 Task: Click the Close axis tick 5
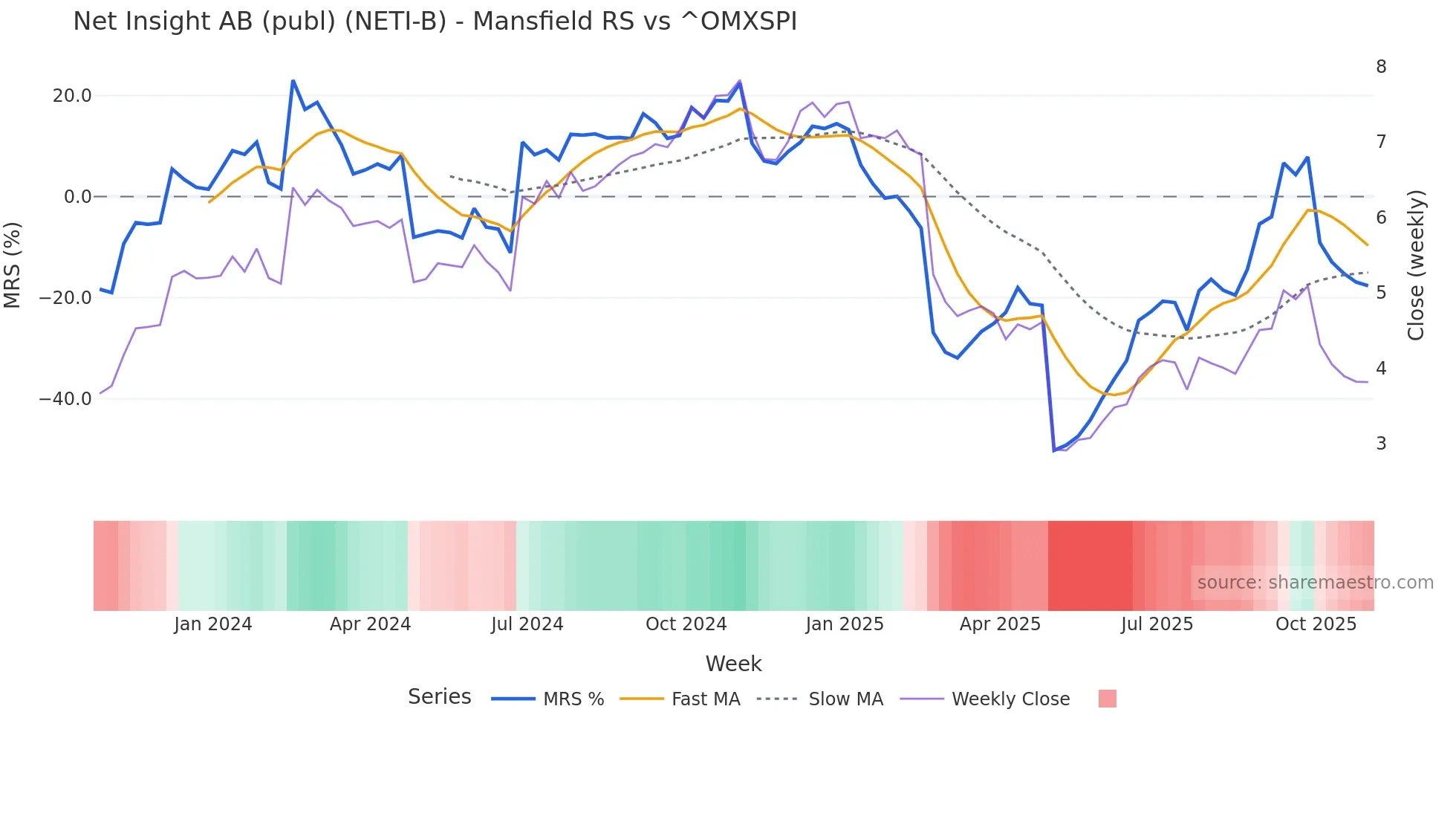[1381, 293]
